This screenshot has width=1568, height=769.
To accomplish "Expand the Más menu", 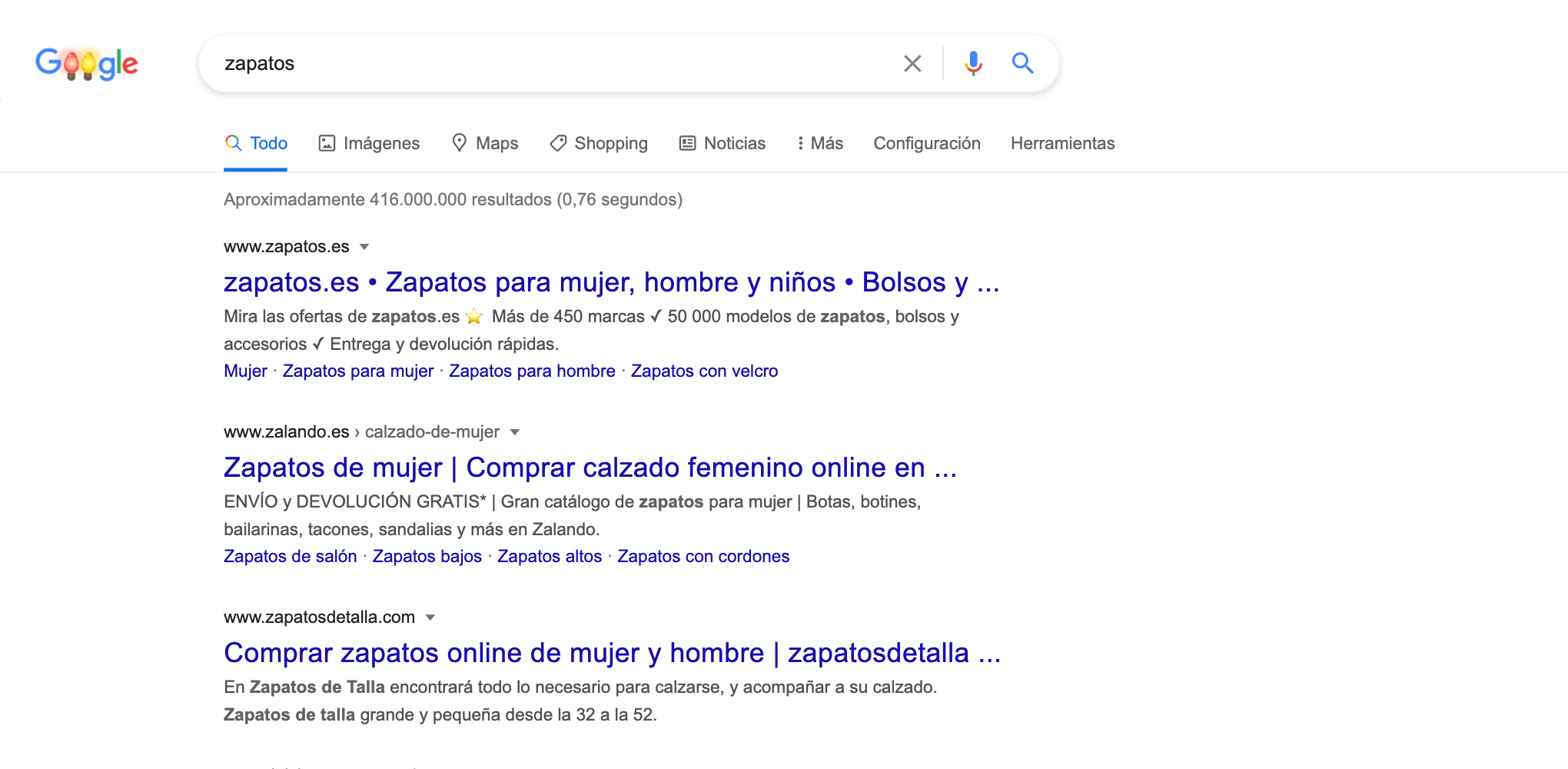I will pyautogui.click(x=820, y=143).
